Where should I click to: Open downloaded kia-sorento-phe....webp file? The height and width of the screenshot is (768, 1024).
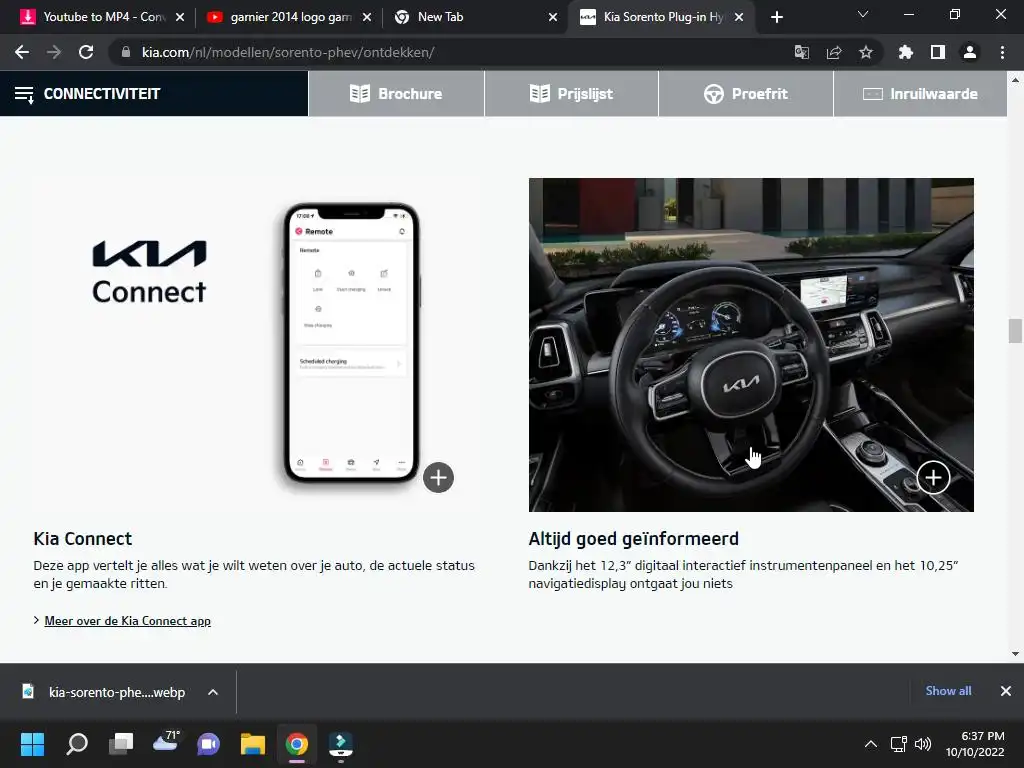pos(104,692)
